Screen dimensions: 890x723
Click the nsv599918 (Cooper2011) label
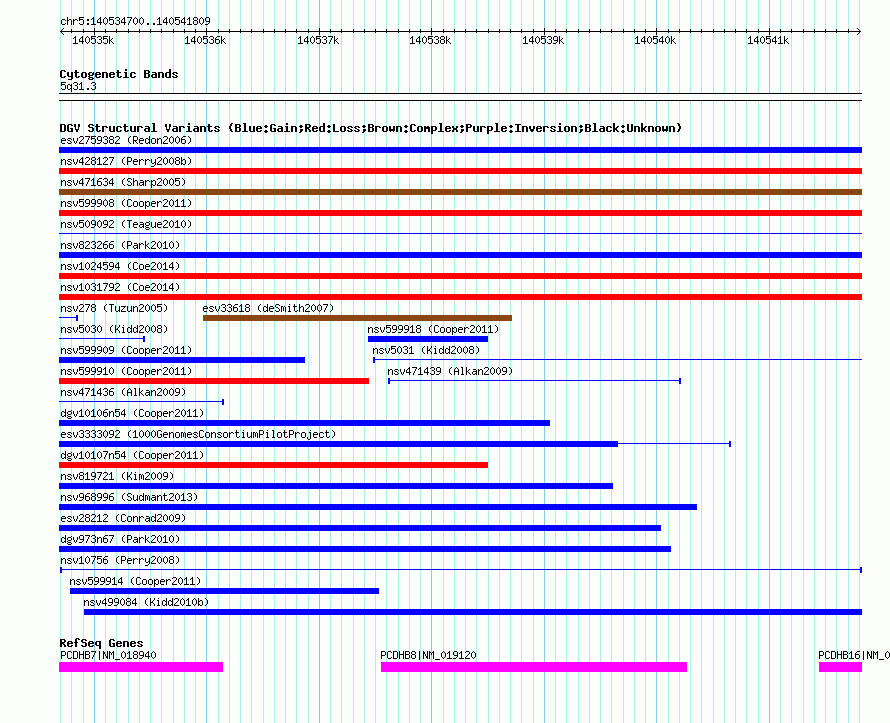[433, 329]
